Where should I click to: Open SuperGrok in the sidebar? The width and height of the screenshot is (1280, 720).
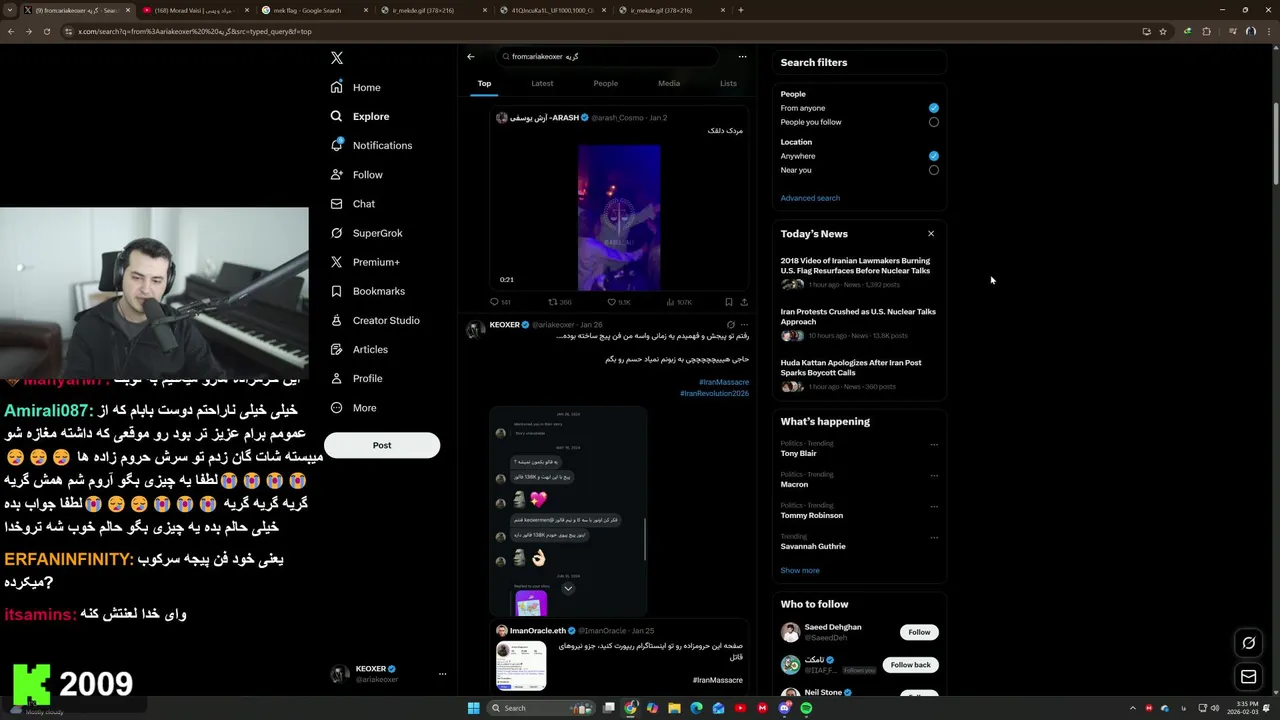[366, 233]
